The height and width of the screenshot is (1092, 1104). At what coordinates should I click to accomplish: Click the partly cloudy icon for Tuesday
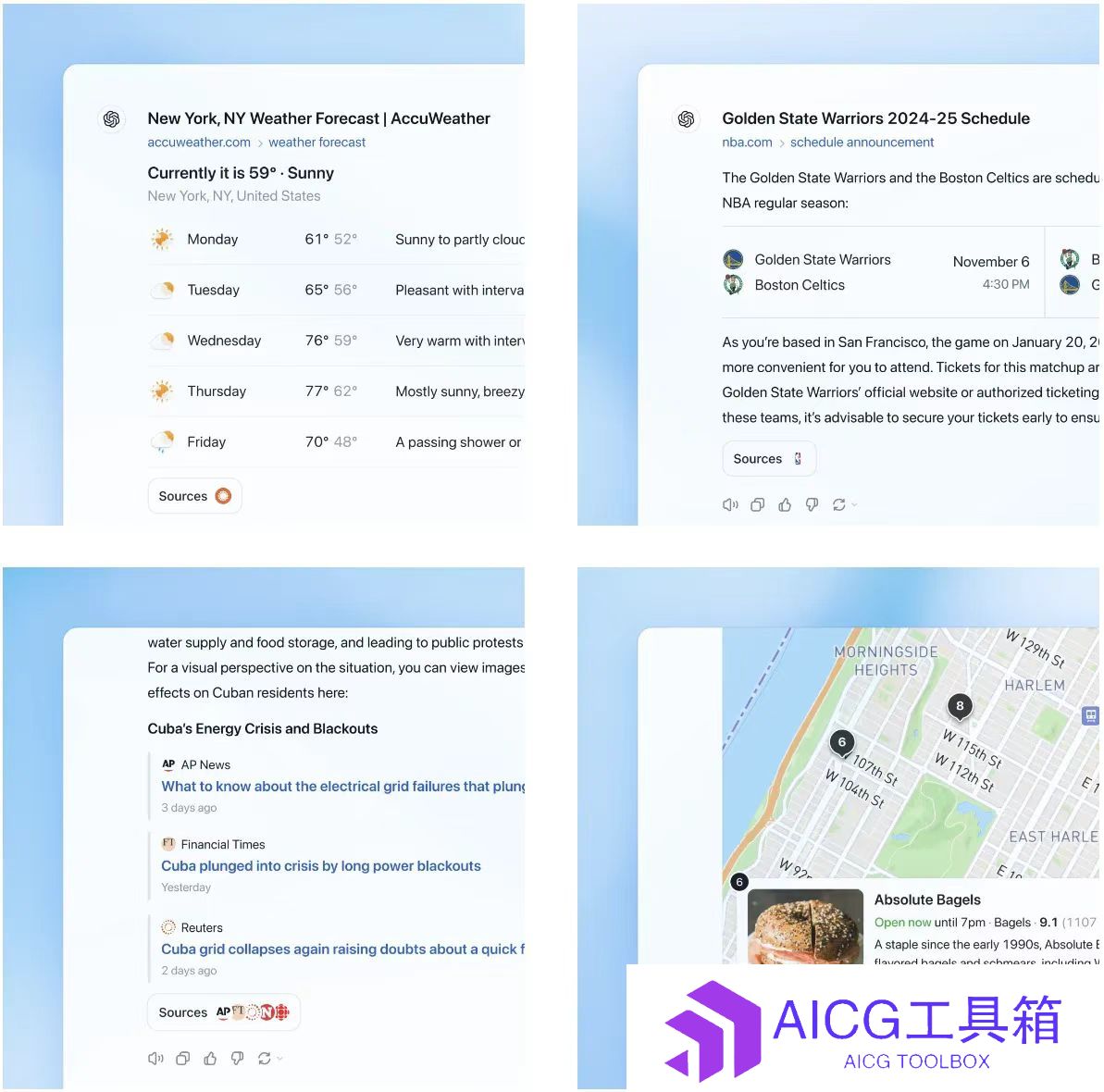pos(162,290)
